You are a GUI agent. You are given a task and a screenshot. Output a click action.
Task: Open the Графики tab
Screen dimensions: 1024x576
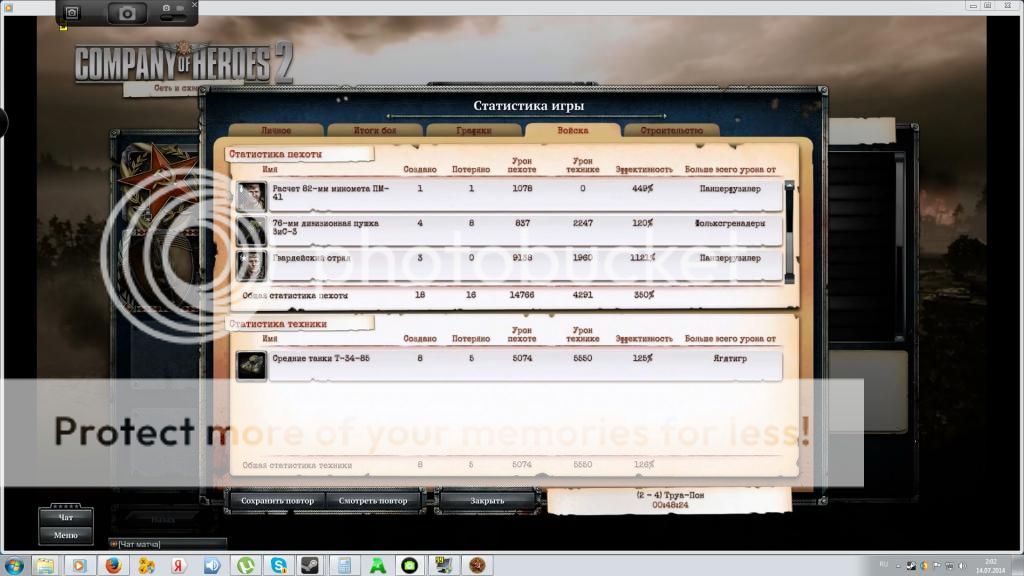pos(473,130)
